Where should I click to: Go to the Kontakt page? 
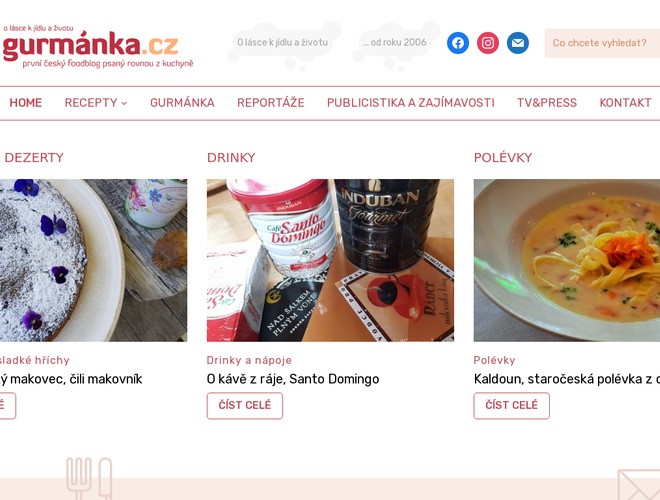click(x=625, y=103)
